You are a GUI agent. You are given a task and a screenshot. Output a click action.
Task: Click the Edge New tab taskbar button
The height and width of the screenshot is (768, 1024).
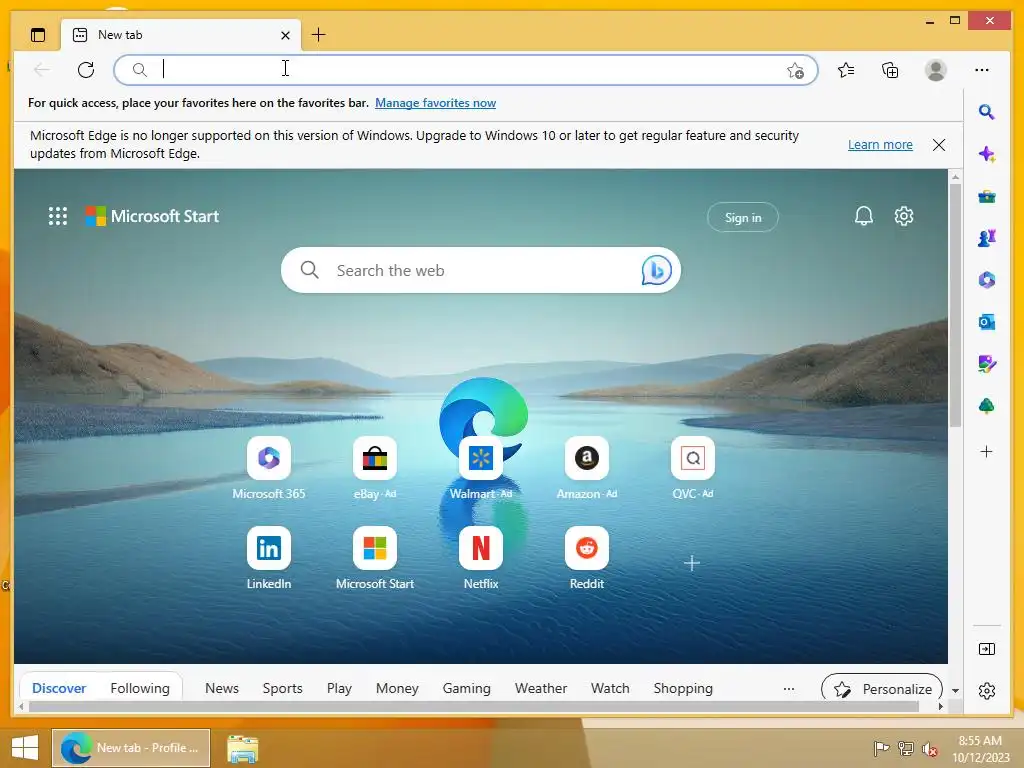[x=131, y=748]
